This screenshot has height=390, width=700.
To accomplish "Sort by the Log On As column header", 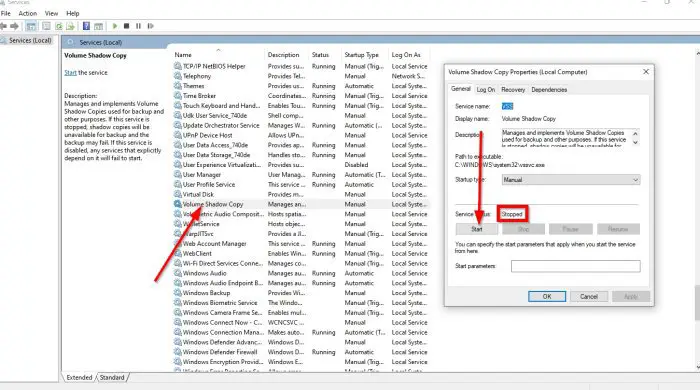I will [x=408, y=54].
